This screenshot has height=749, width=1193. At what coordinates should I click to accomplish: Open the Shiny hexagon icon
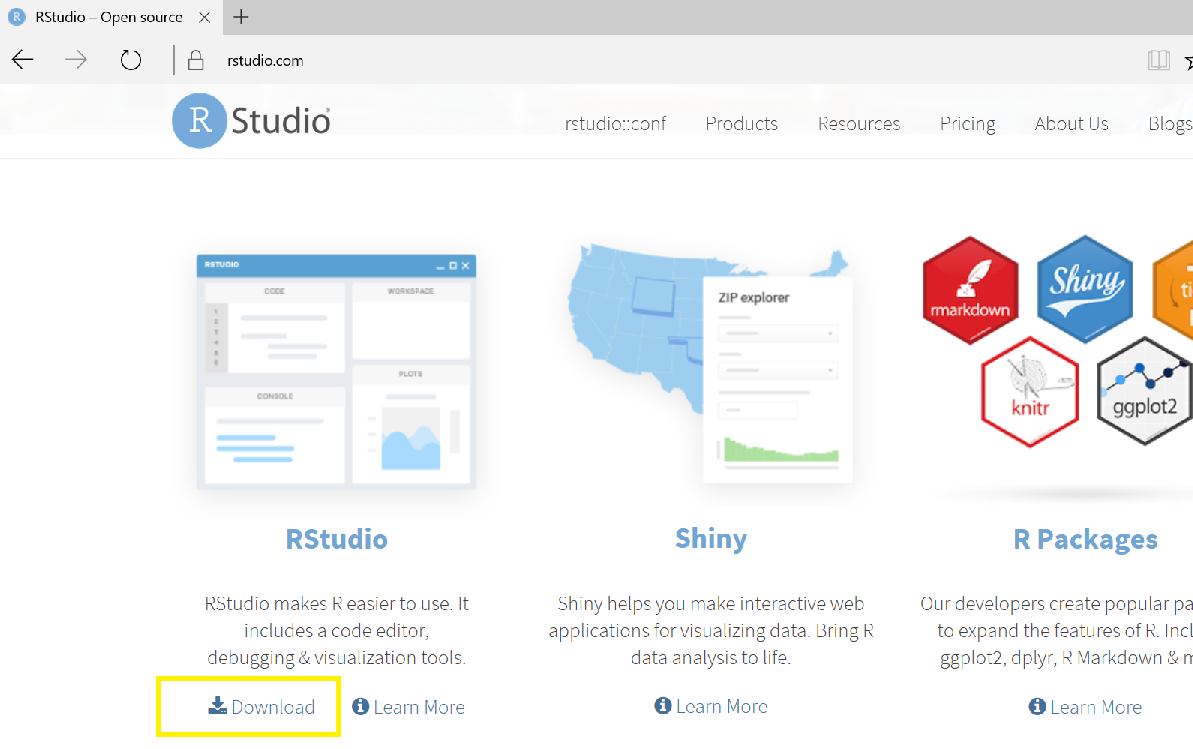[1085, 290]
